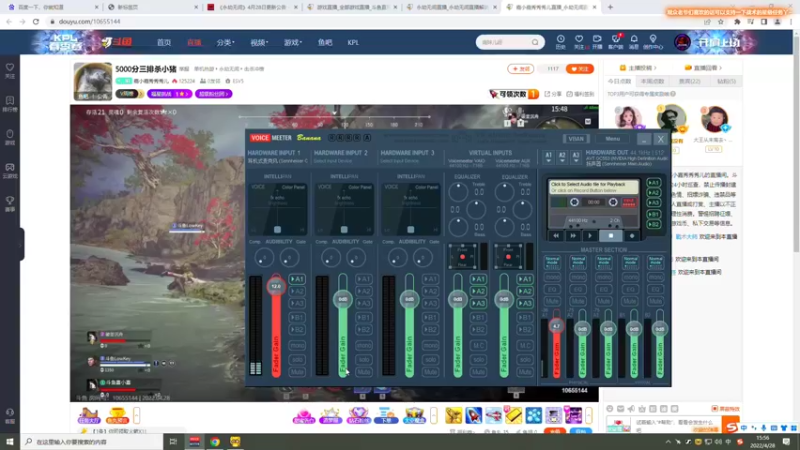Viewport: 800px width, 450px height.
Task: Click search magnifier in Douyu search box
Action: click(535, 42)
